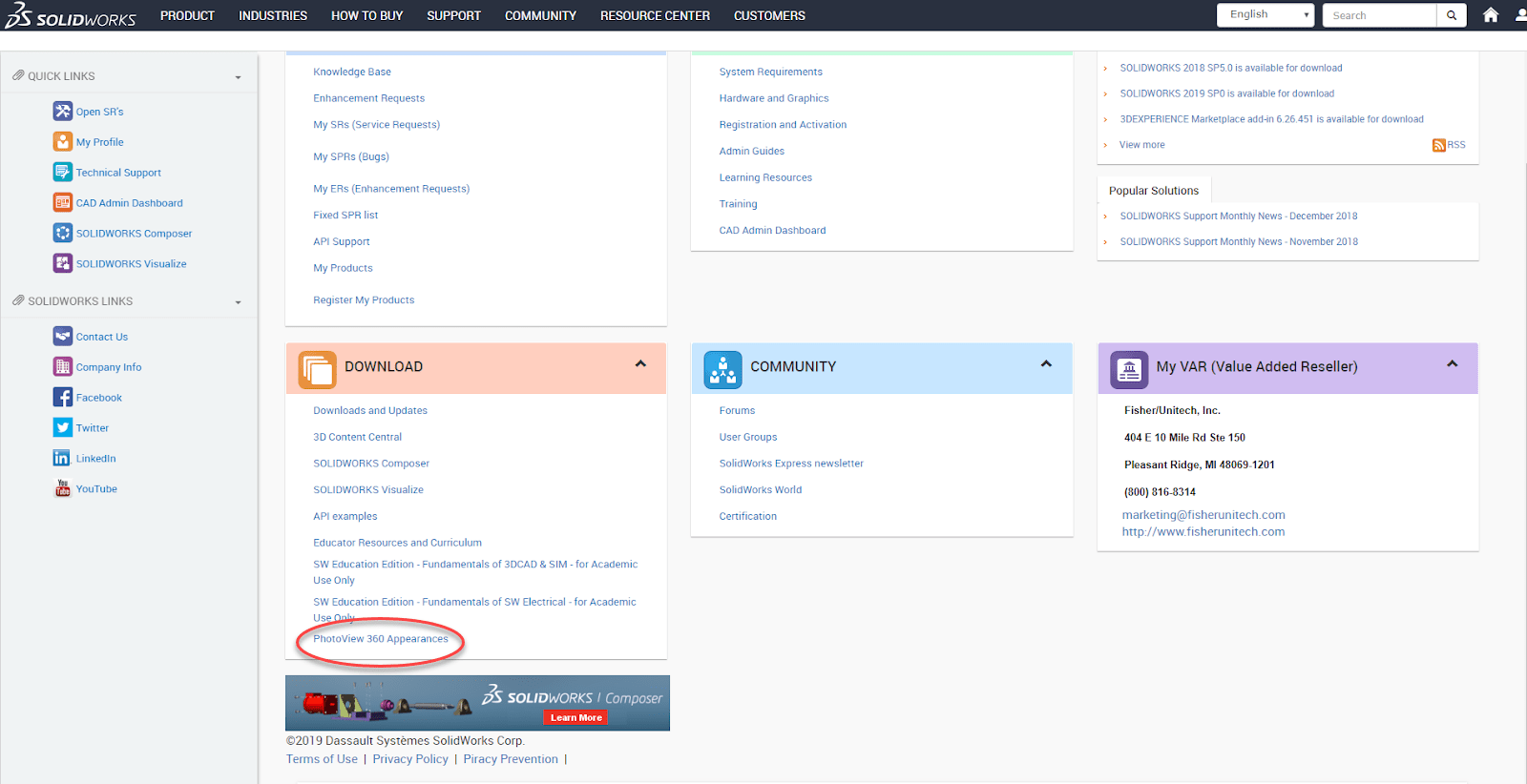Open Downloads and Updates link
Image resolution: width=1527 pixels, height=784 pixels.
tap(370, 410)
